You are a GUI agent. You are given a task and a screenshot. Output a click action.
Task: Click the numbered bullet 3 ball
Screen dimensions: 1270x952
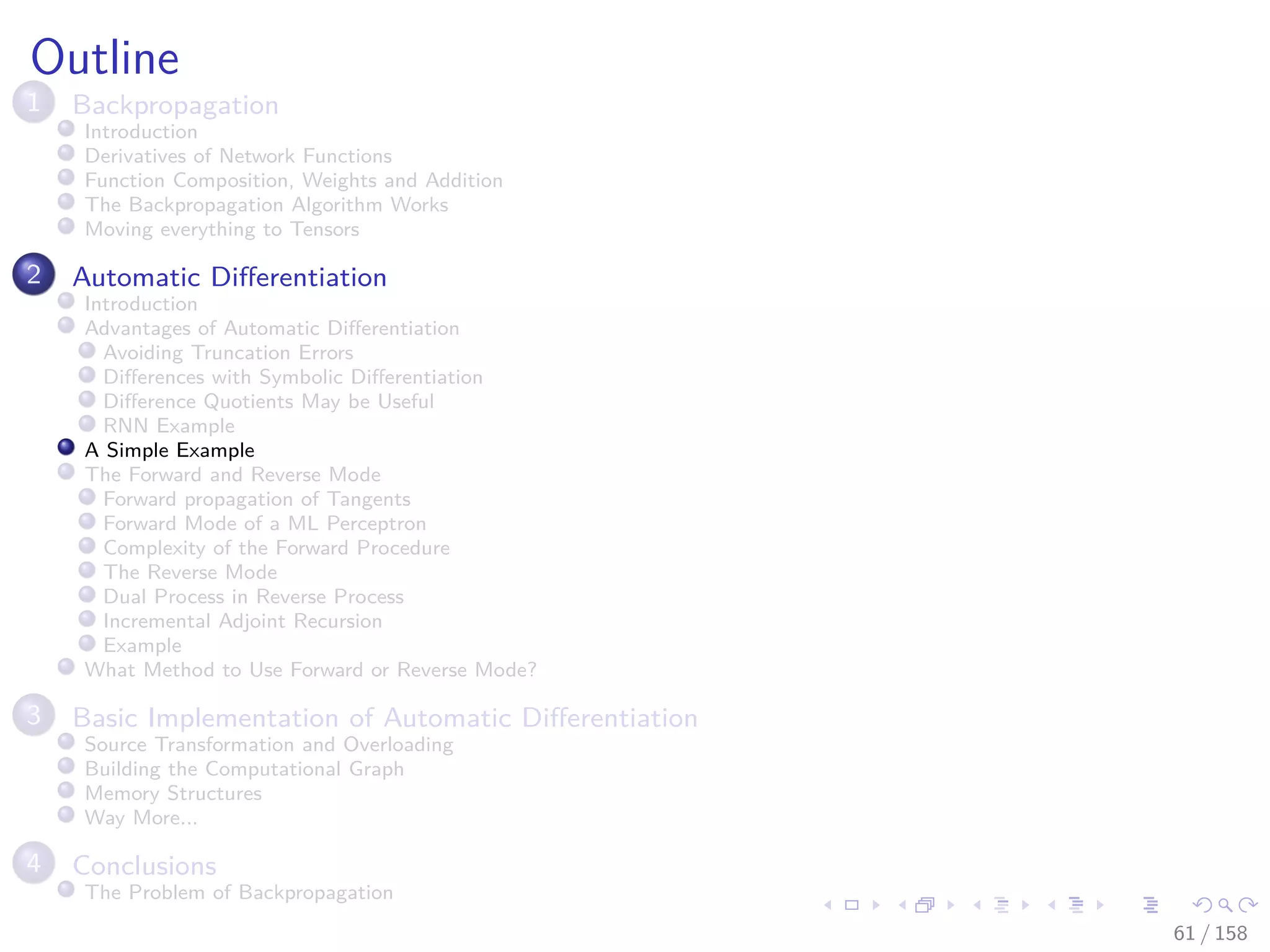34,715
